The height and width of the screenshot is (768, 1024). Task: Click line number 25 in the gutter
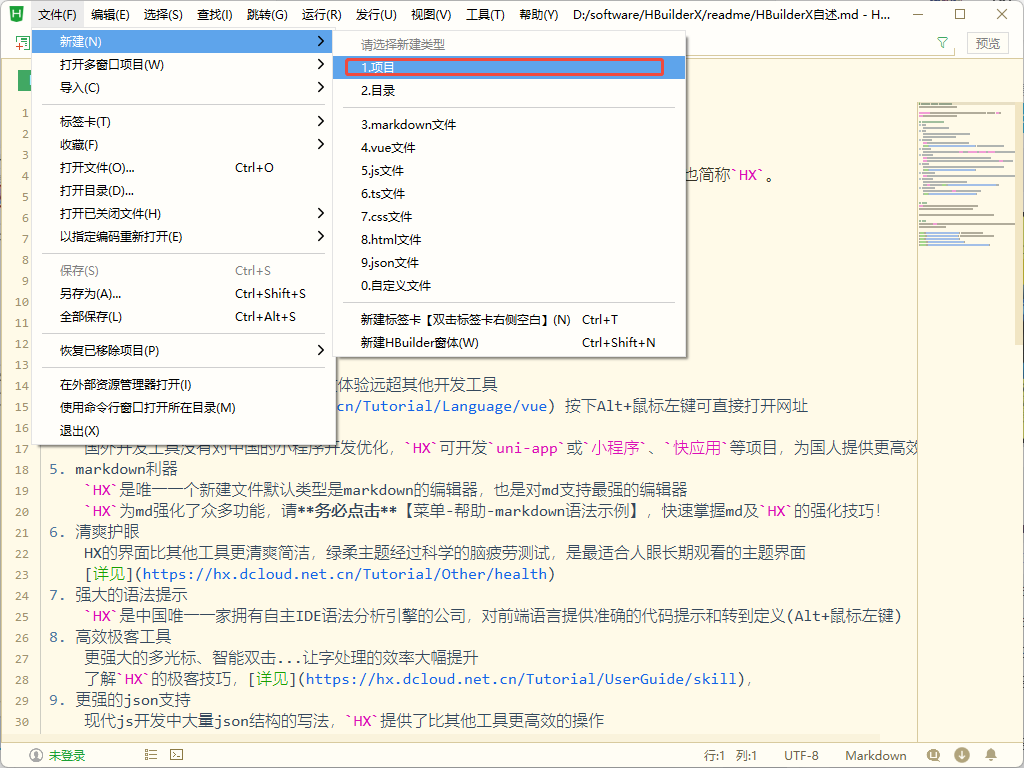[x=22, y=616]
